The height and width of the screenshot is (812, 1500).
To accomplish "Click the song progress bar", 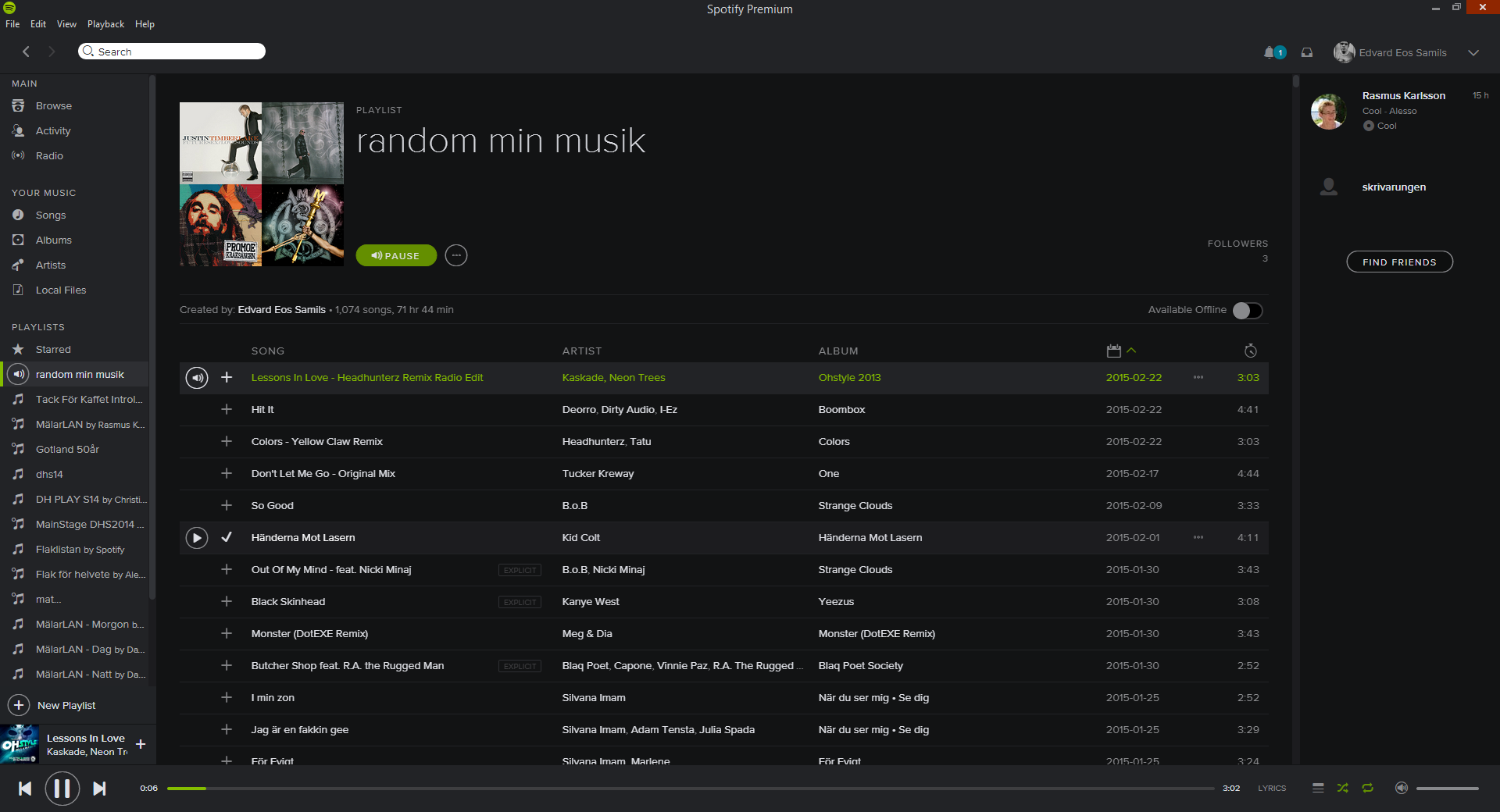I will pyautogui.click(x=691, y=789).
